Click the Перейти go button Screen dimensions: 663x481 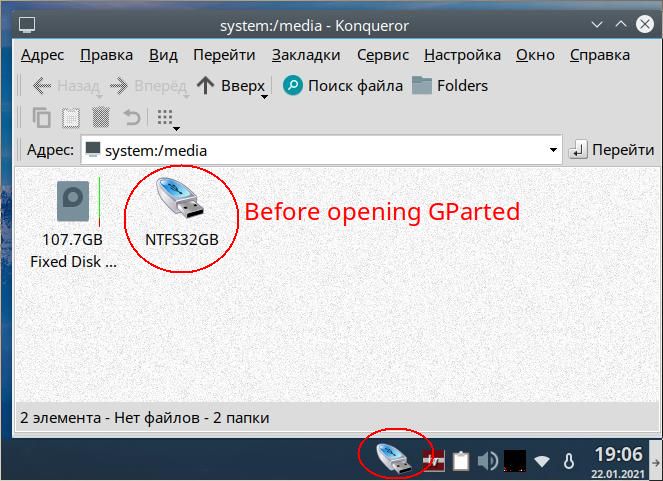pos(611,150)
